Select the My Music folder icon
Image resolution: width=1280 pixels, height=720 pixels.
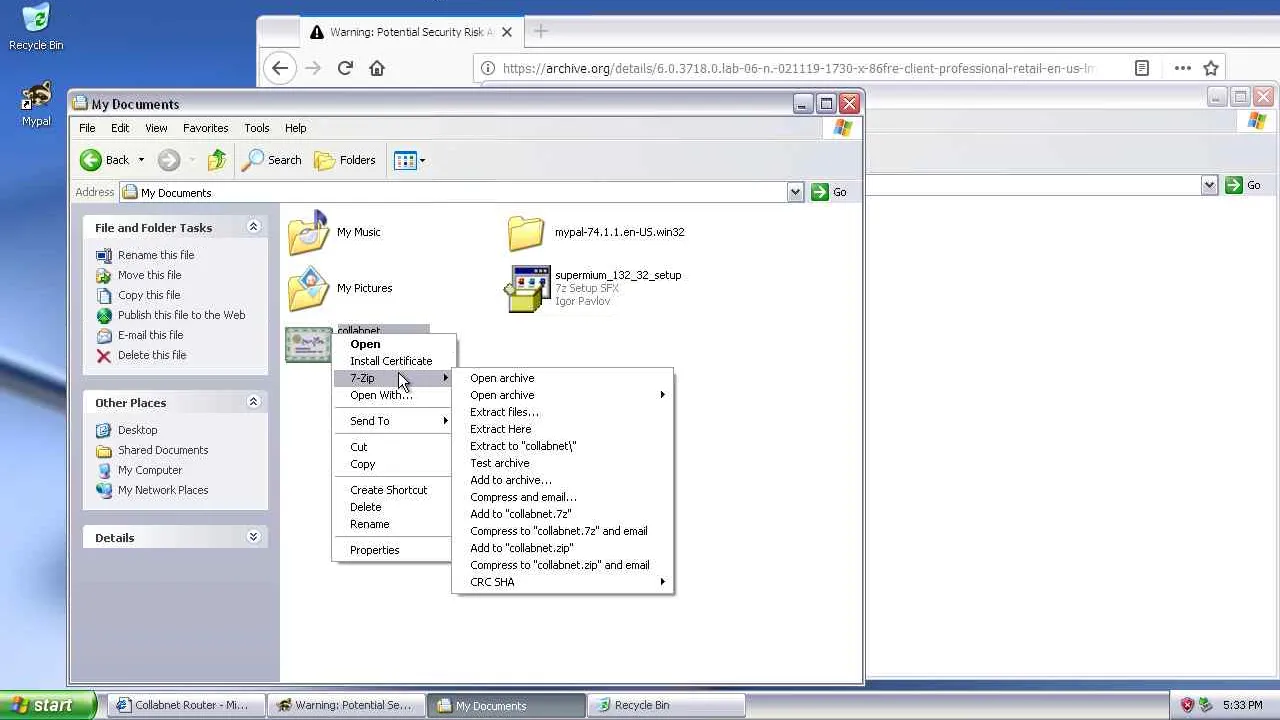tap(308, 232)
